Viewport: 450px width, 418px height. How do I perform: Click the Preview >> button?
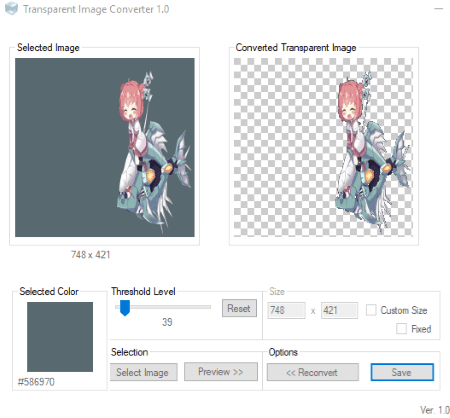[221, 371]
